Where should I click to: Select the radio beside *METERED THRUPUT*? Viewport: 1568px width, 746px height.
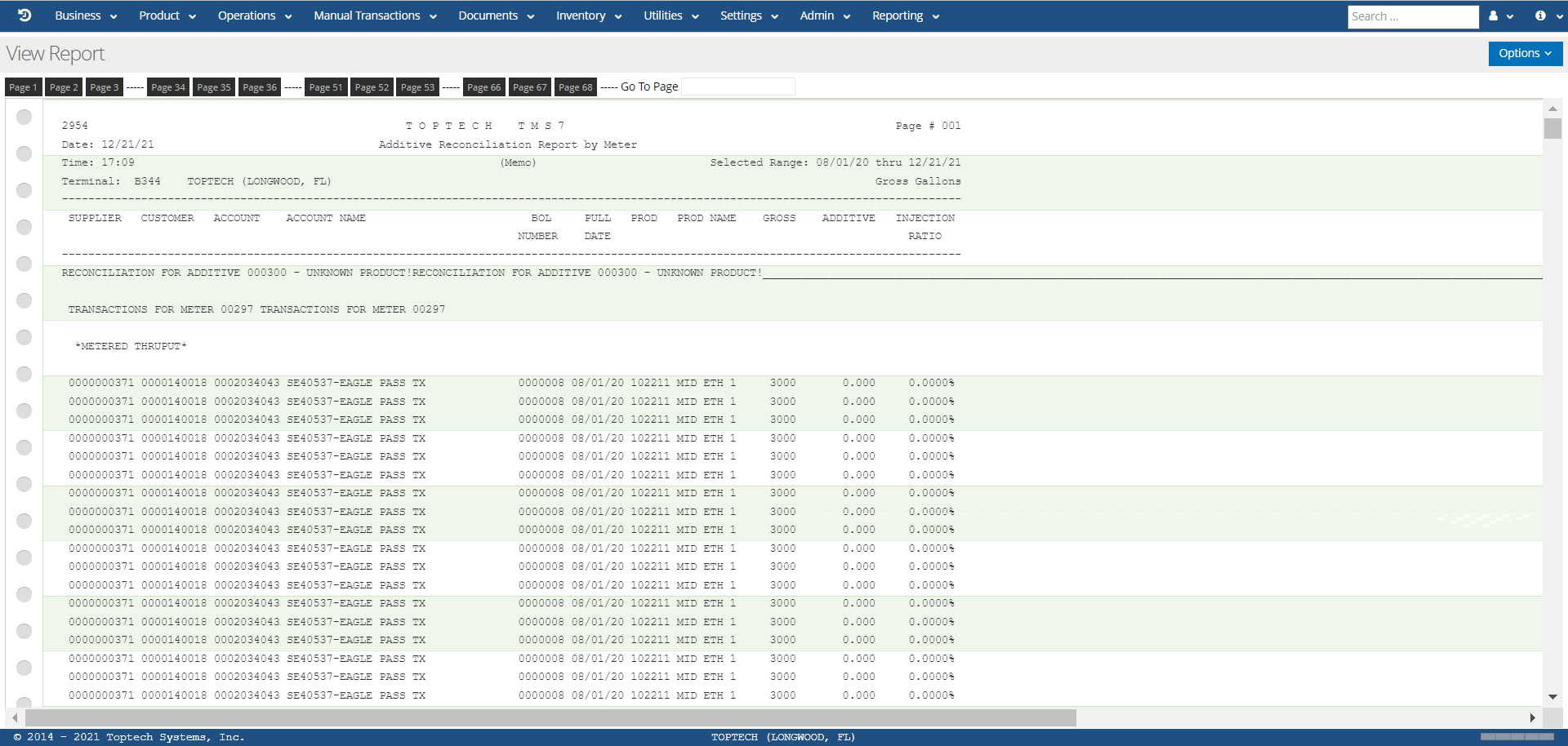[x=24, y=337]
